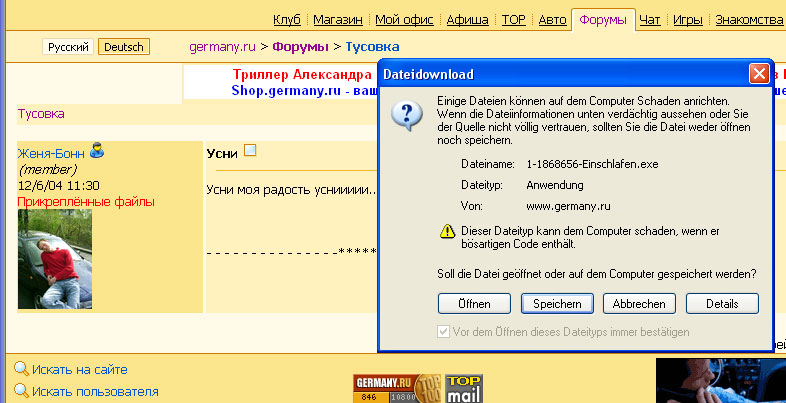
Task: Open Женя-Бонн user profile link
Action: pyautogui.click(x=51, y=153)
